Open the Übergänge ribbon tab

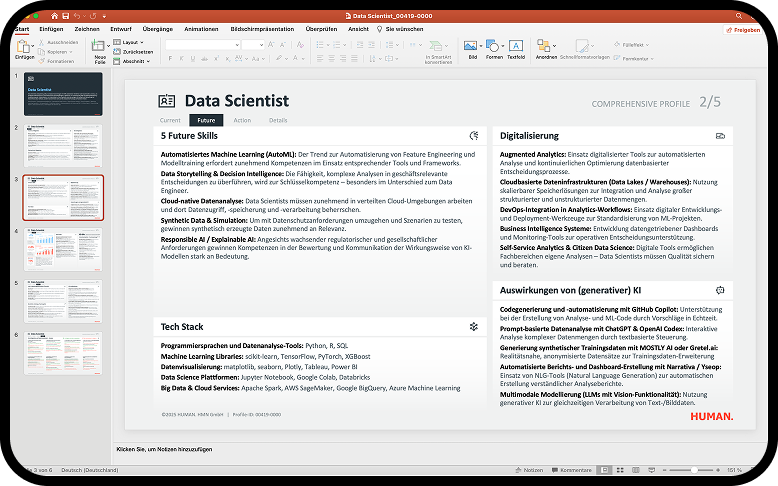(x=157, y=29)
